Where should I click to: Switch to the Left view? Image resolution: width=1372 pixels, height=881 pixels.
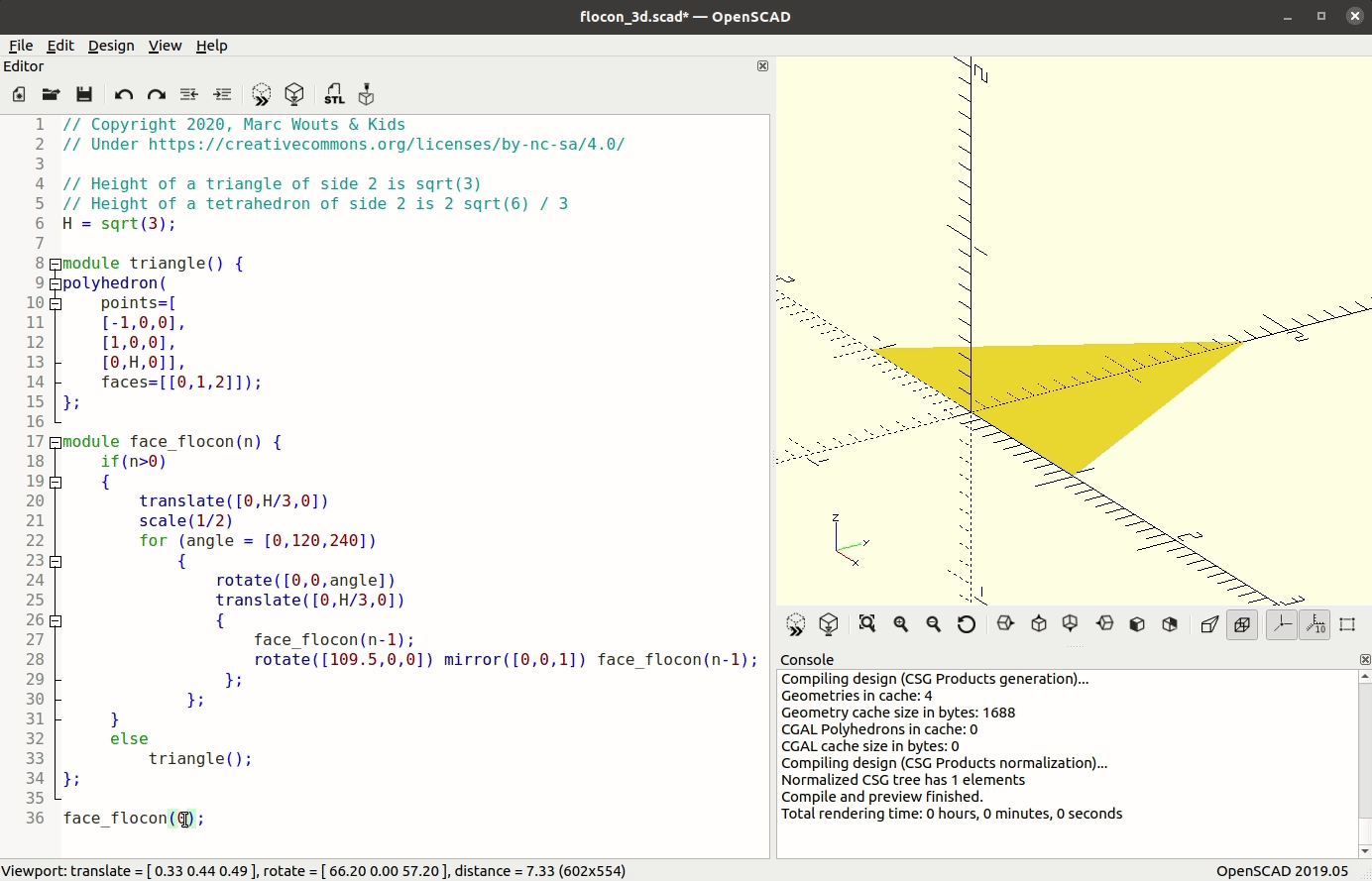(x=1105, y=624)
